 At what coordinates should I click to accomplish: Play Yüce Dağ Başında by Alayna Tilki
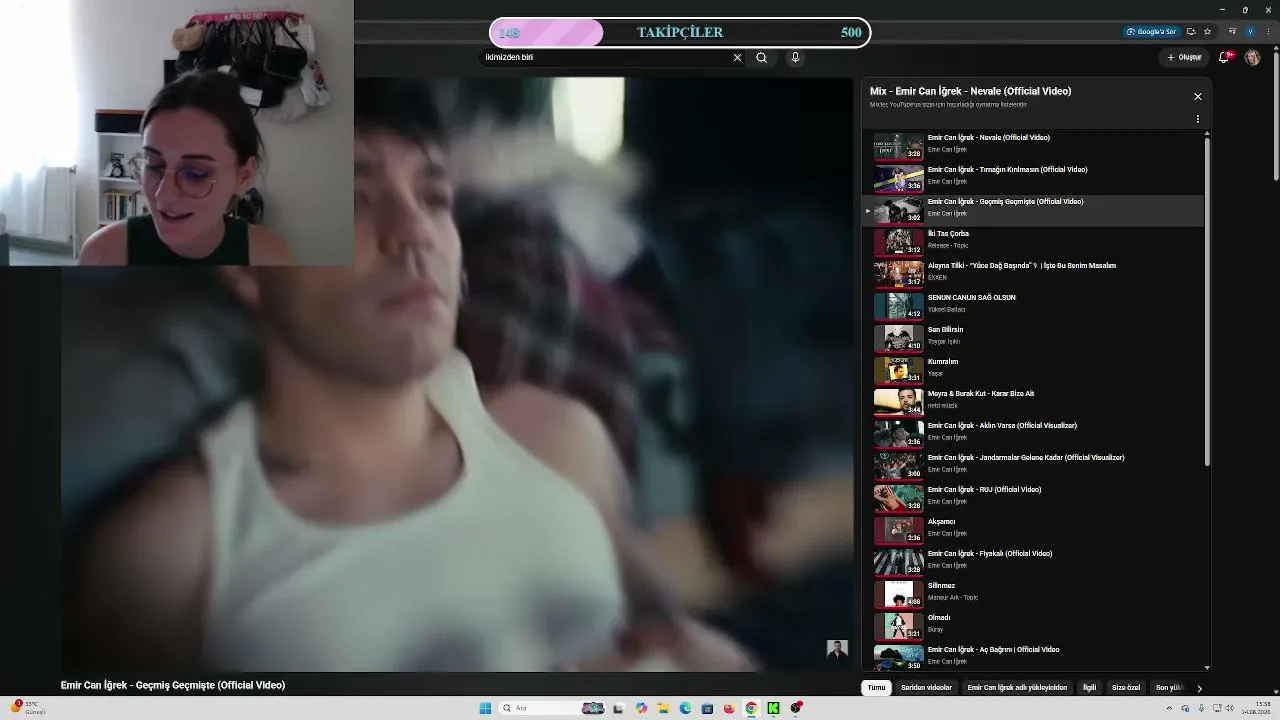tap(1033, 274)
